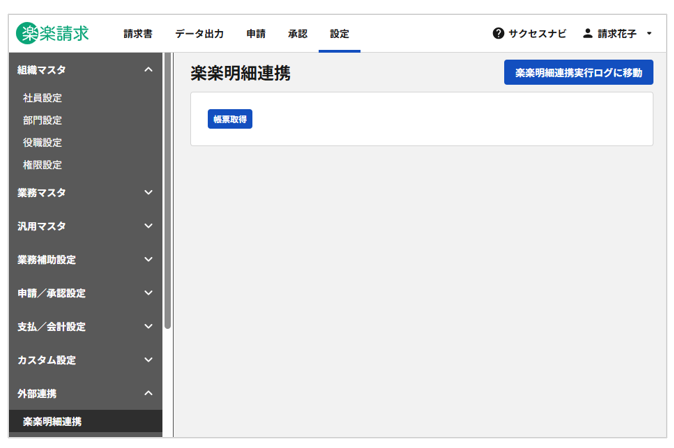Open 部門設定 in the sidebar
This screenshot has width=674, height=448.
click(x=42, y=120)
